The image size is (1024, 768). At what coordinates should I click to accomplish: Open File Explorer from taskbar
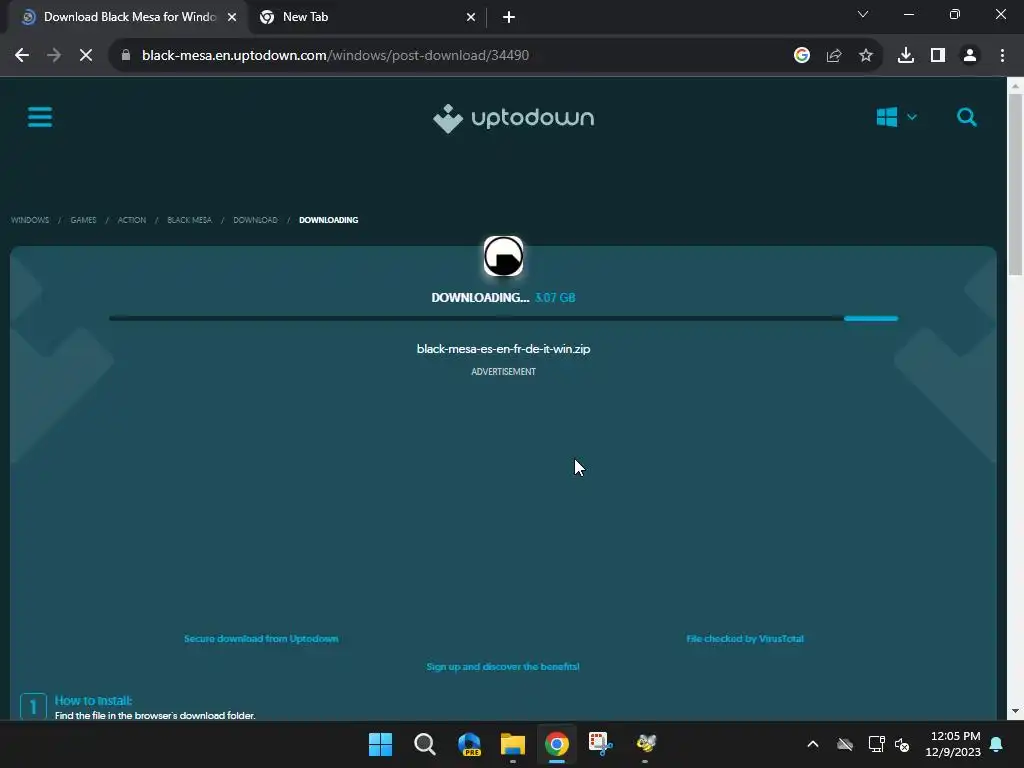coord(513,744)
